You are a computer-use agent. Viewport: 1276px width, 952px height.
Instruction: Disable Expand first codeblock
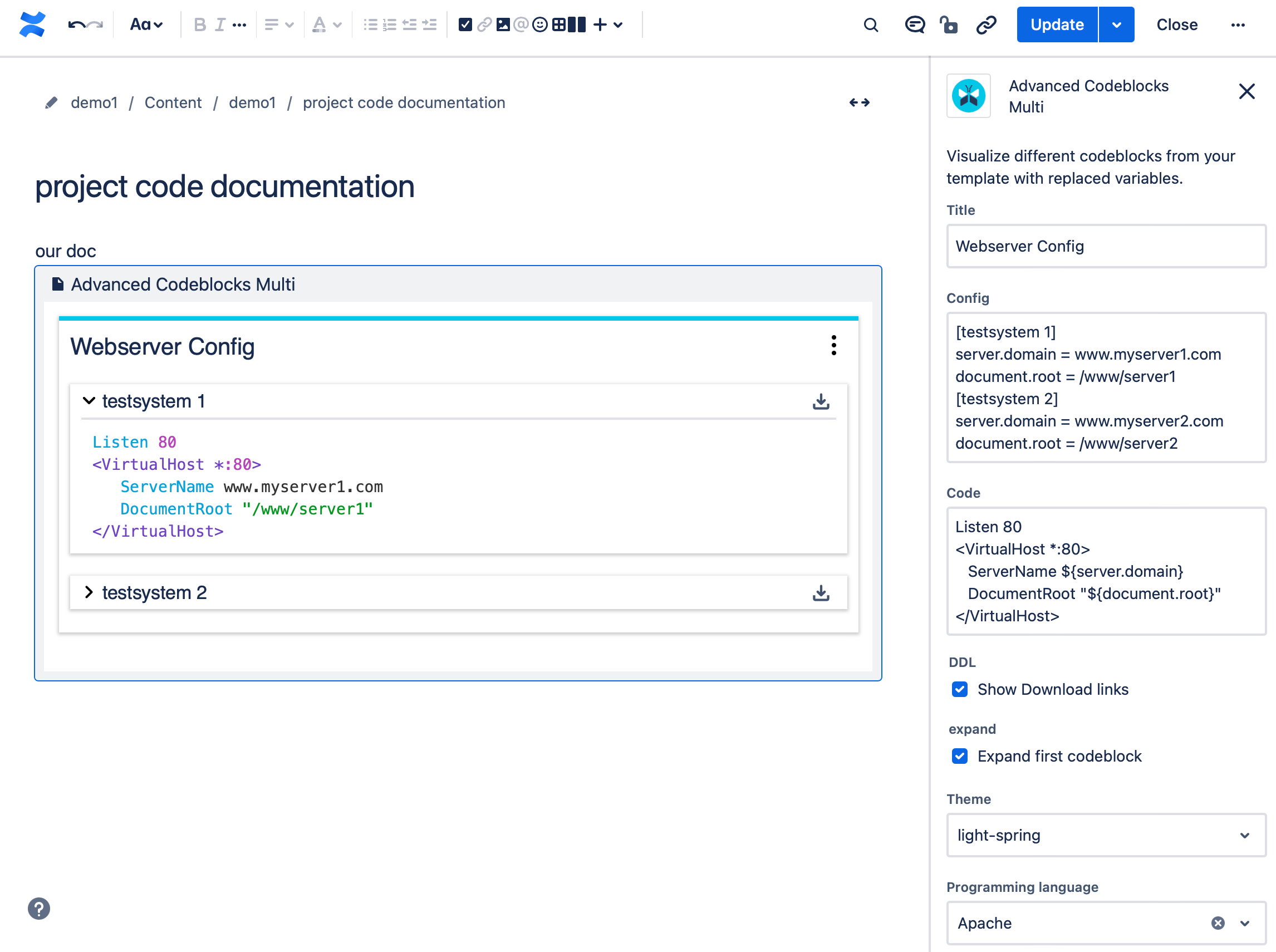click(959, 756)
